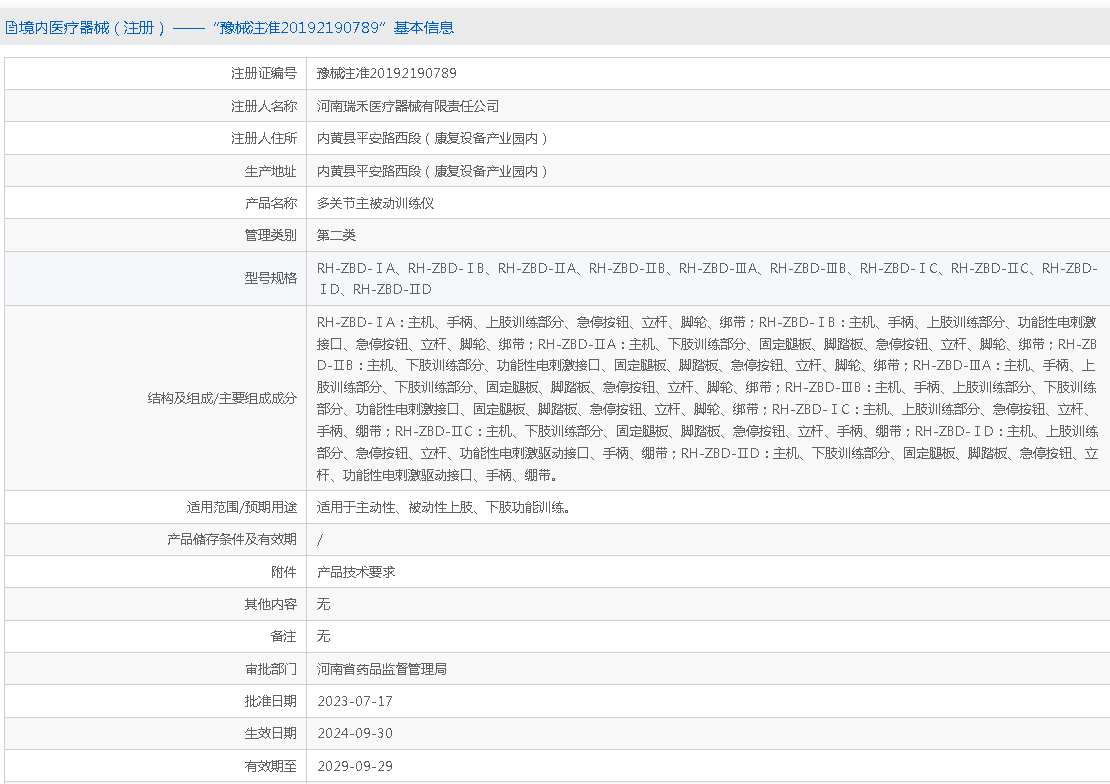Click the 生产地址 address value
1110x784 pixels.
[433, 171]
